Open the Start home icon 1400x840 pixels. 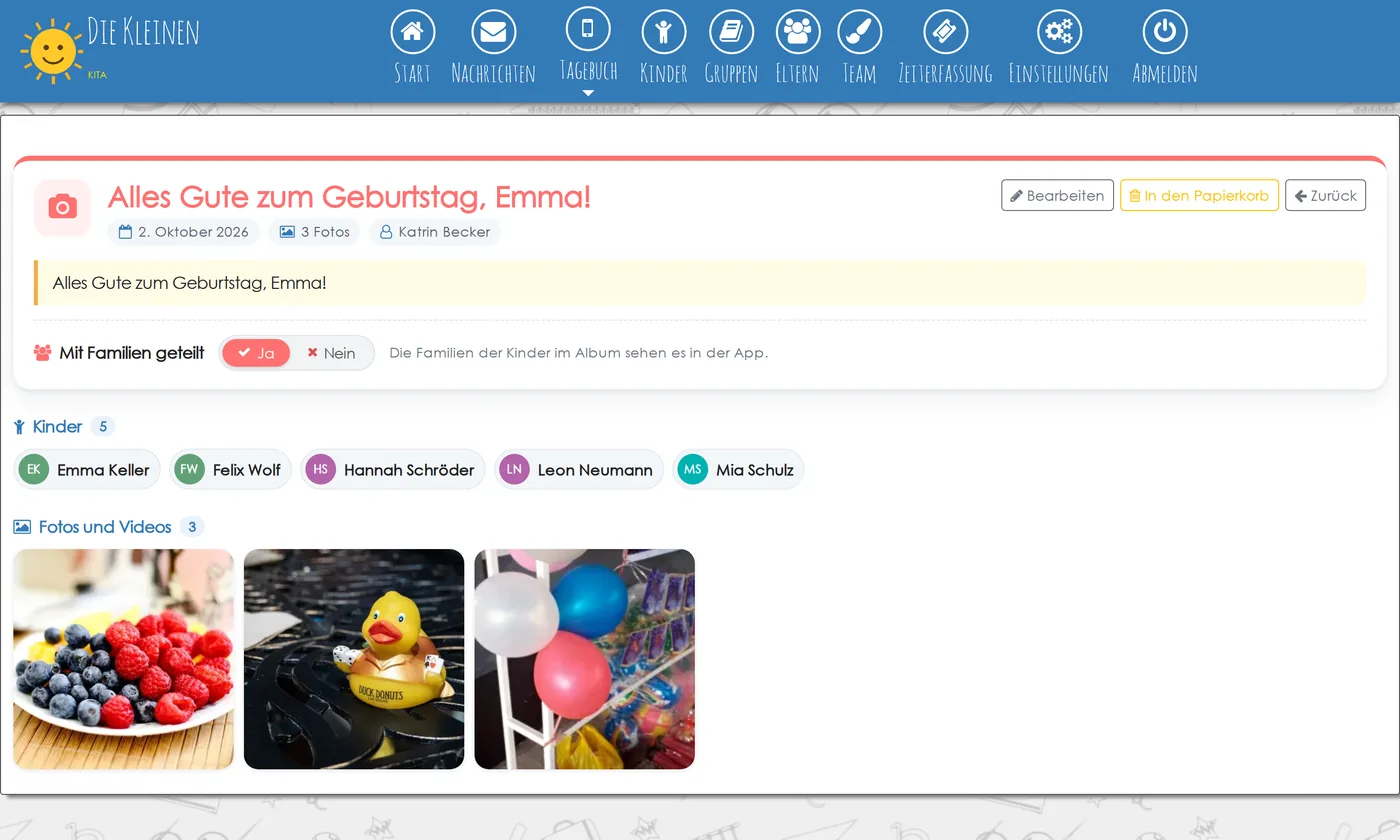(x=412, y=32)
